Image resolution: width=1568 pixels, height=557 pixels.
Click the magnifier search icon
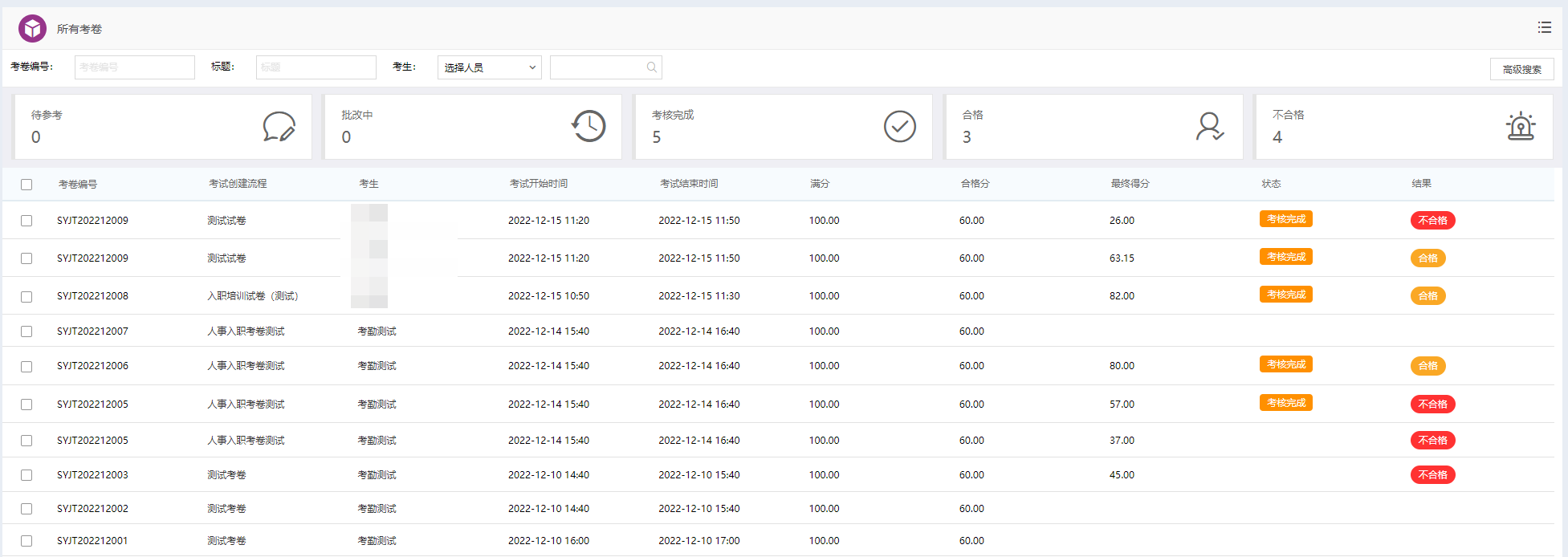pyautogui.click(x=652, y=67)
